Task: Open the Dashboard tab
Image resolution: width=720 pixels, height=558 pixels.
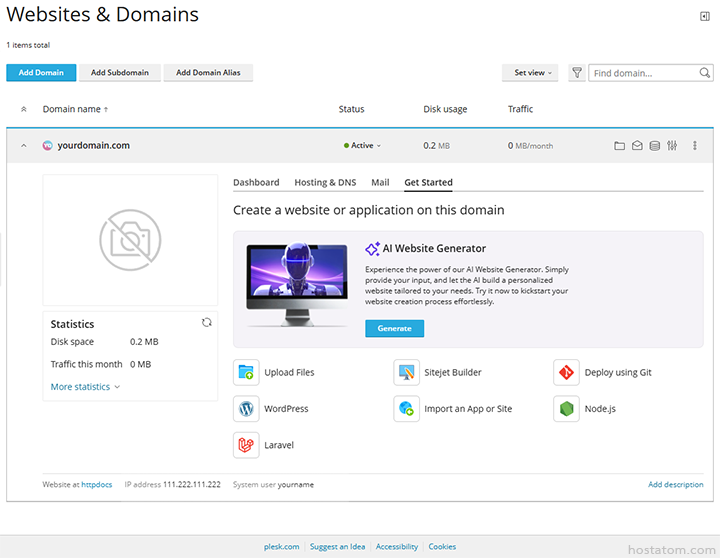Action: [256, 183]
